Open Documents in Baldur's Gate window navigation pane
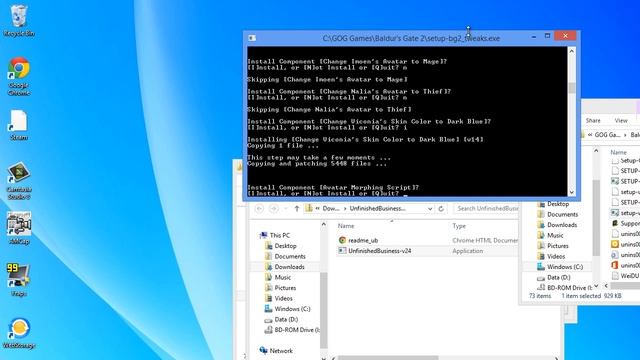This screenshot has width=640, height=360. coord(558,214)
